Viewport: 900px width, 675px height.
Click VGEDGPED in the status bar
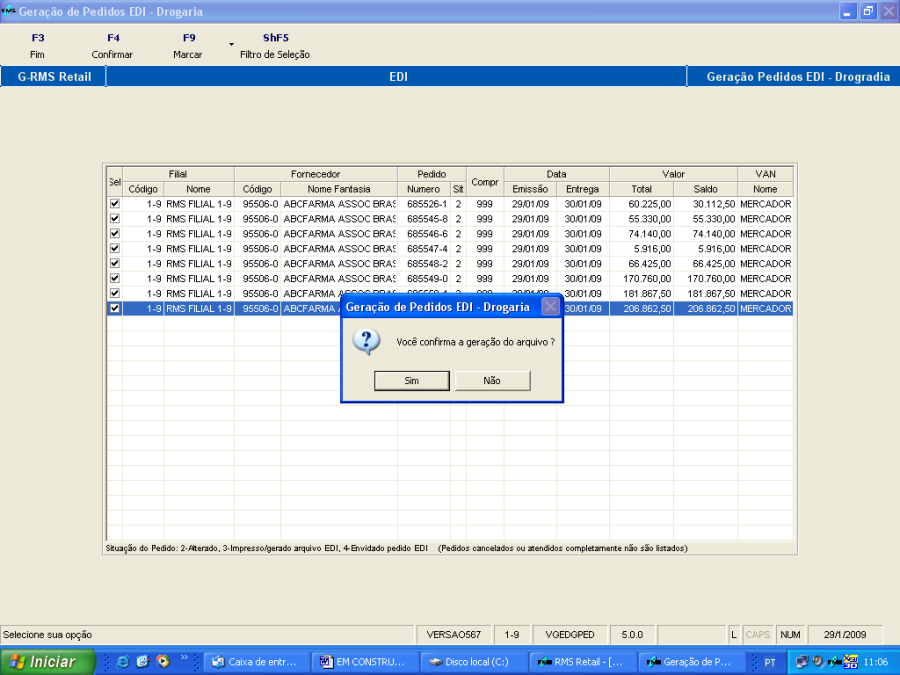point(570,634)
